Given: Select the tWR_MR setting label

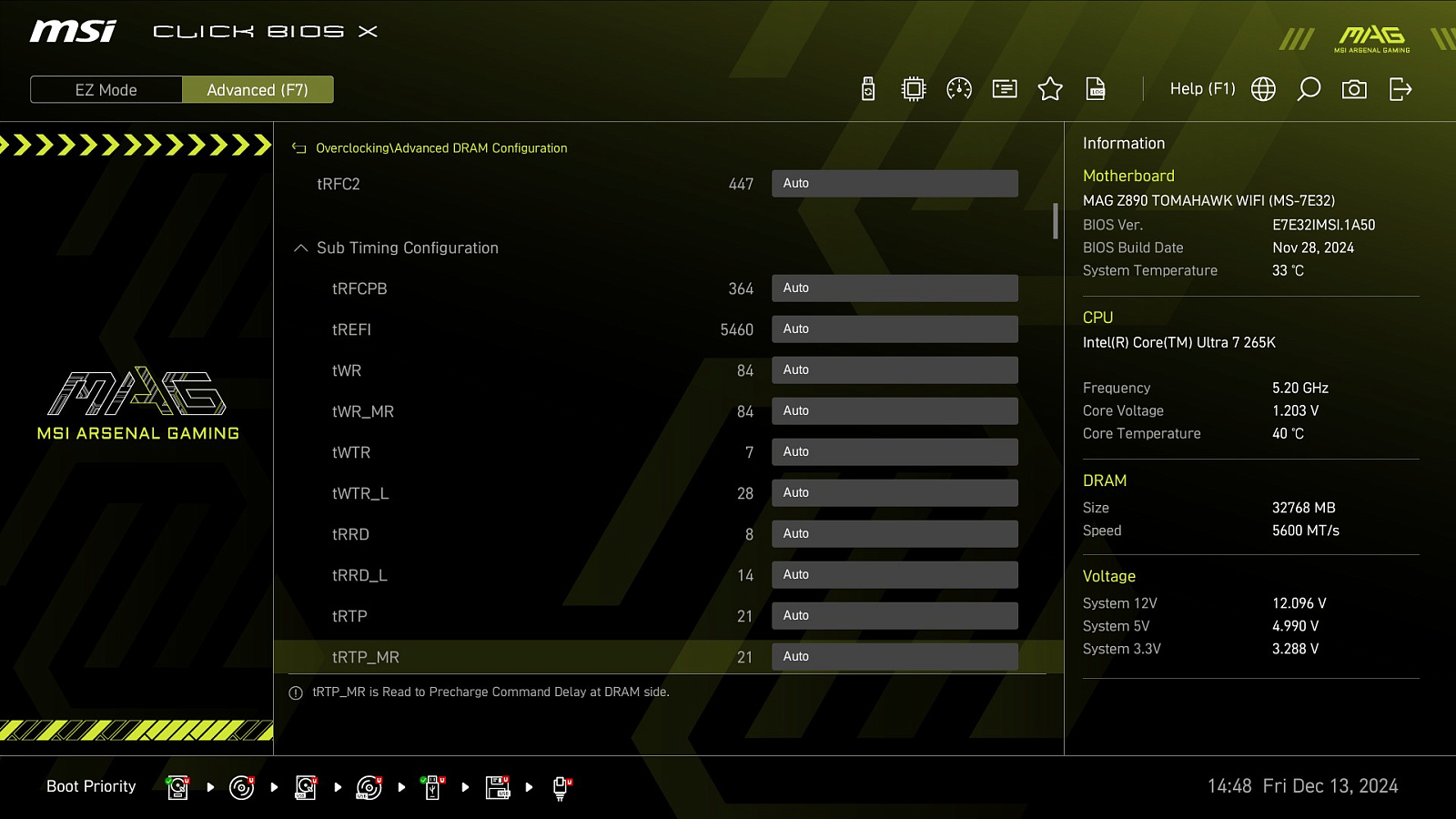Looking at the screenshot, I should point(363,412).
